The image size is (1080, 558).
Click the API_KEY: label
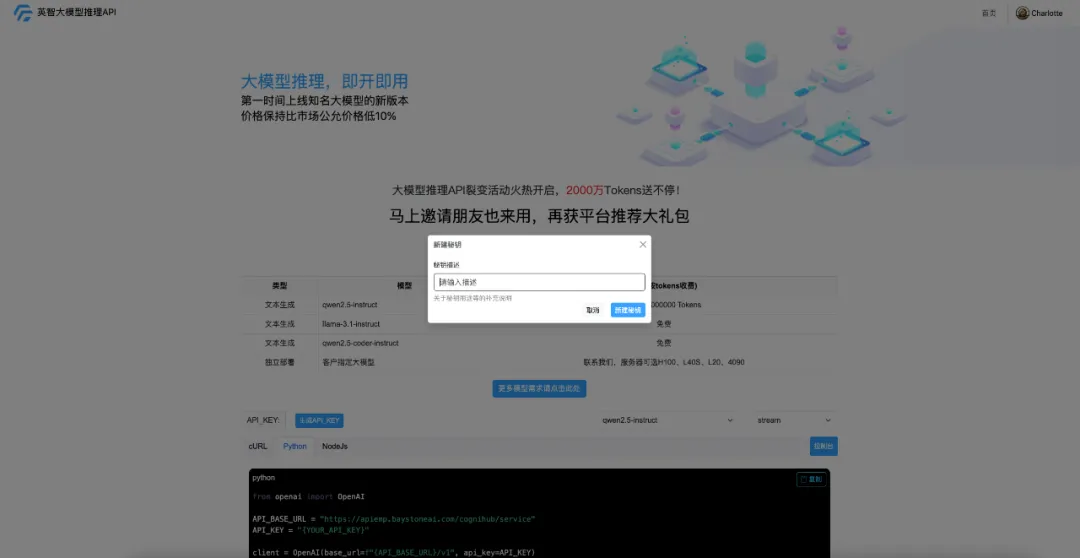pyautogui.click(x=263, y=420)
